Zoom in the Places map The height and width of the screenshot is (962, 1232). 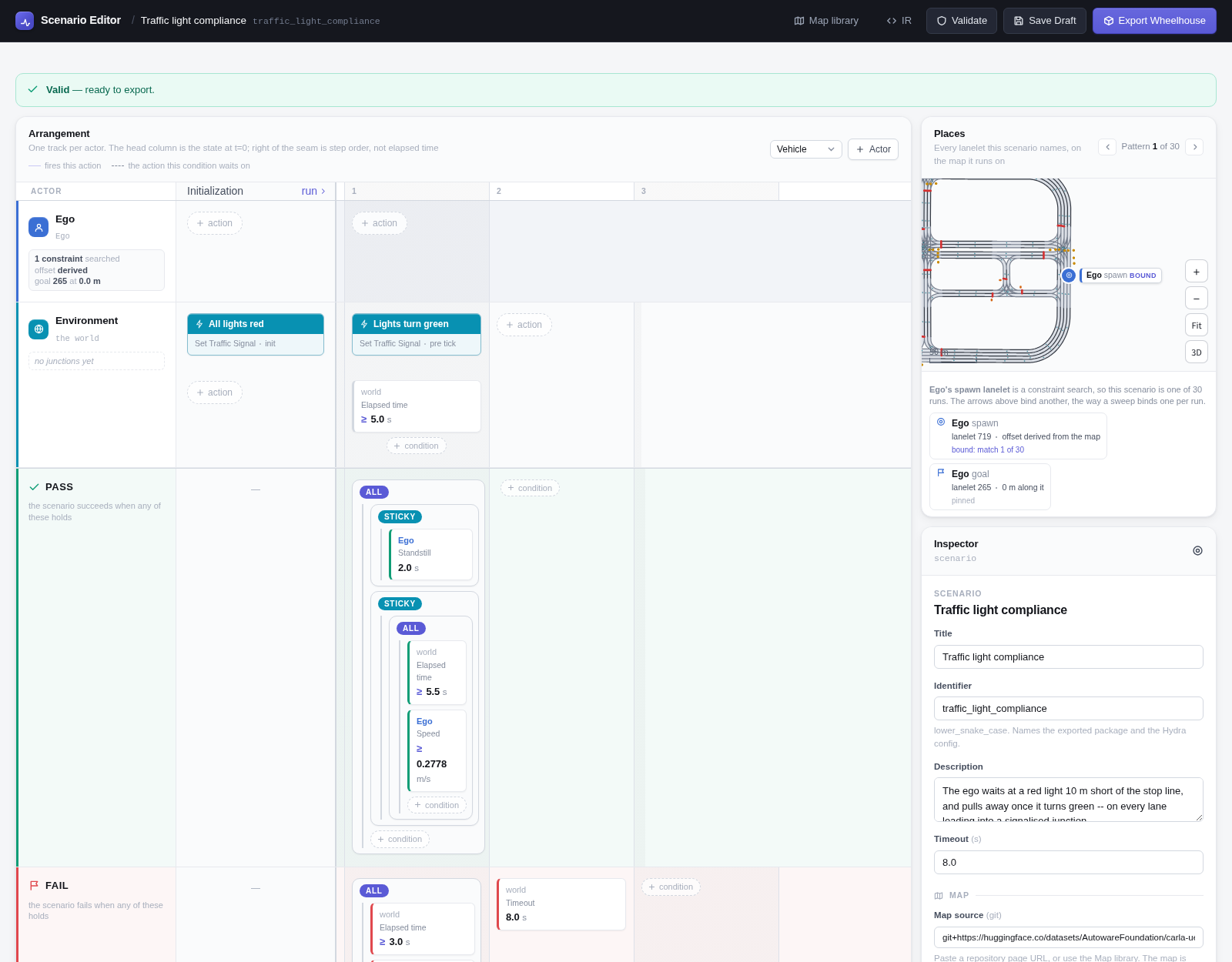[1197, 272]
